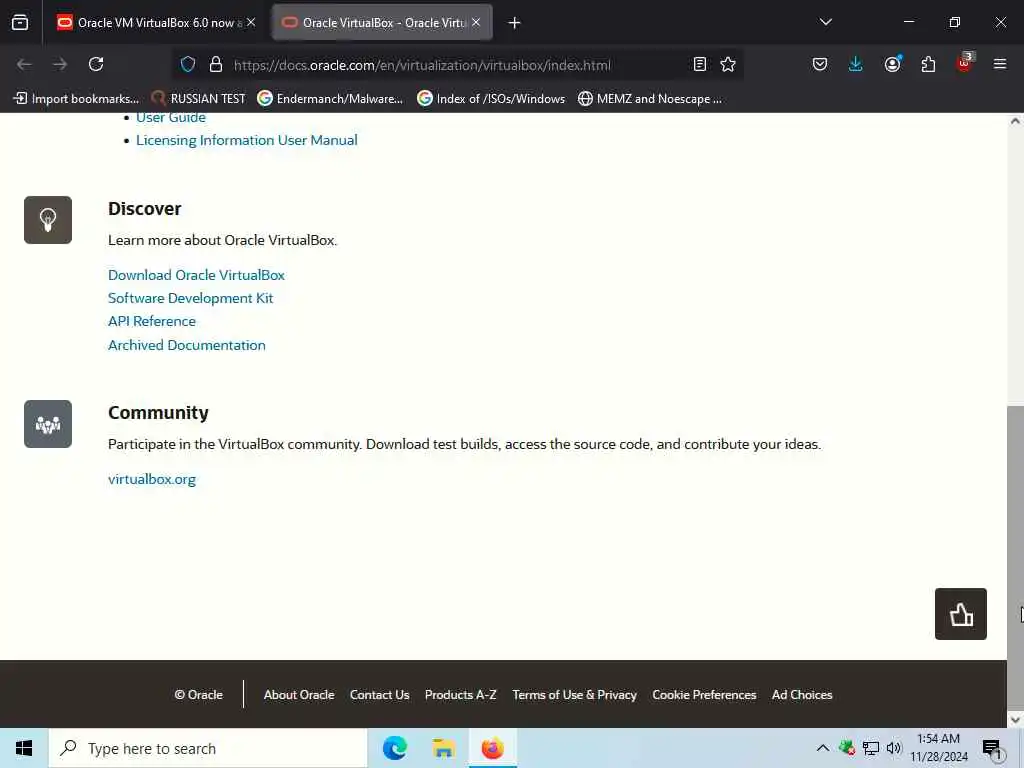This screenshot has width=1024, height=768.
Task: Open the taskbar clock and date
Action: [938, 748]
